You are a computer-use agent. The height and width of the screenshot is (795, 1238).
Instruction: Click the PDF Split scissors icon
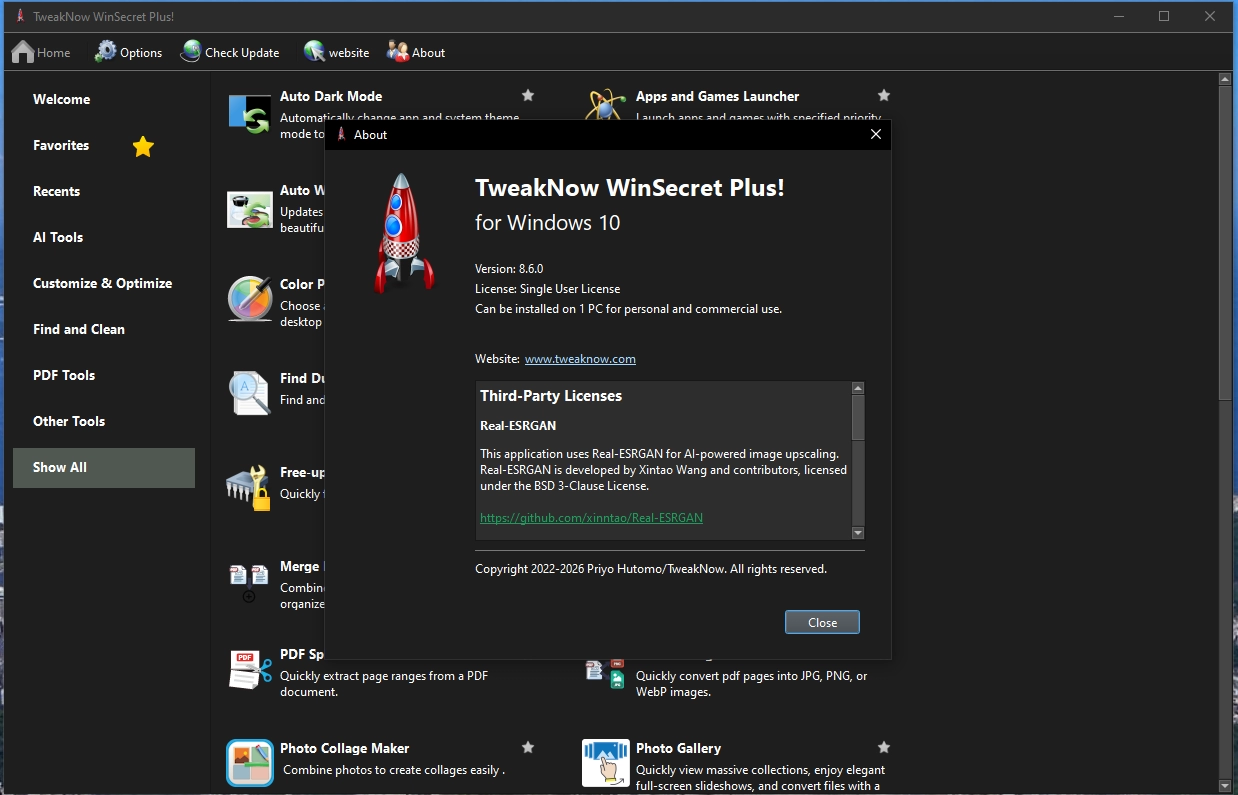(250, 670)
